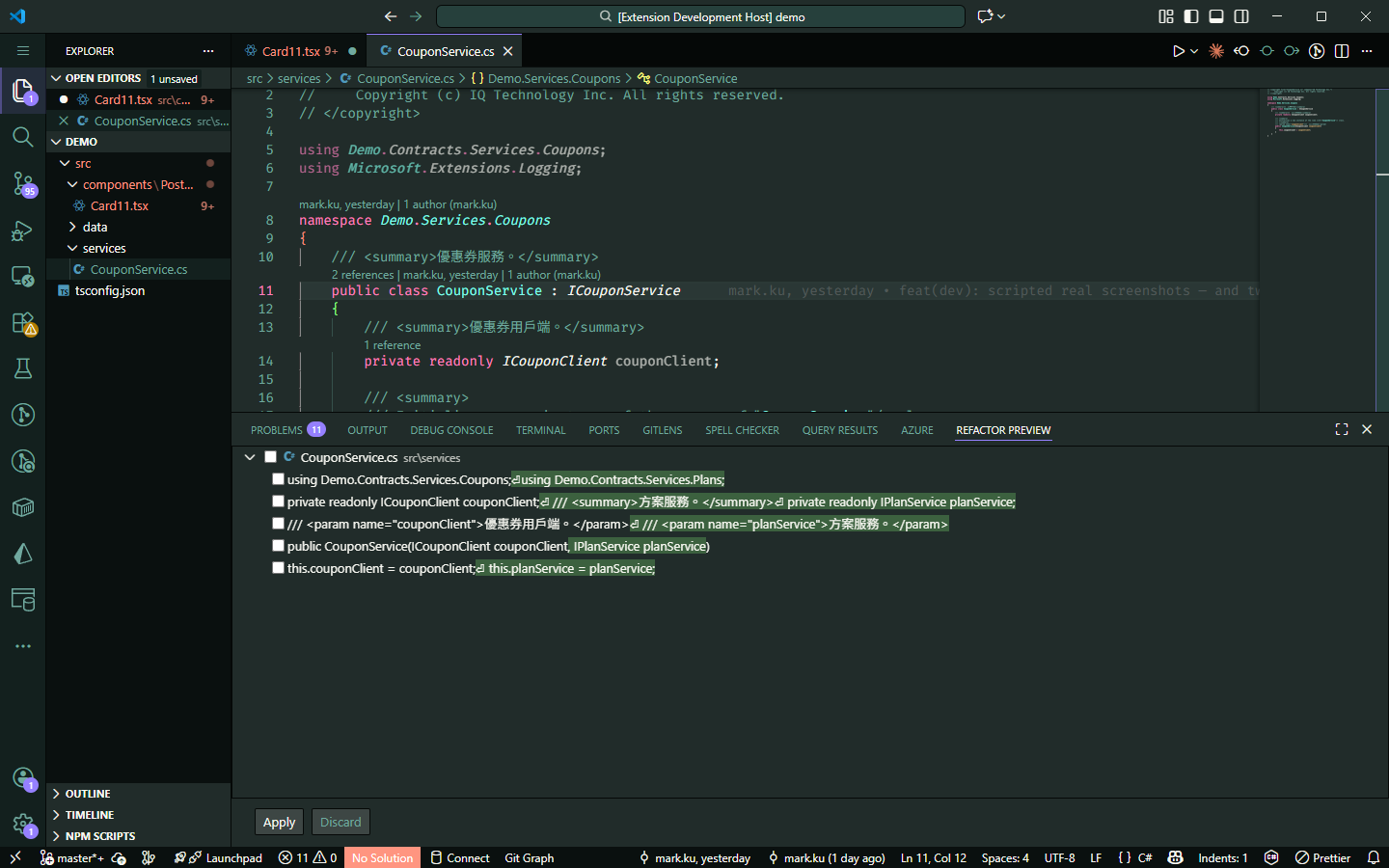1389x868 pixels.
Task: Switch to the Card11.tsx editor tab
Action: 299,51
